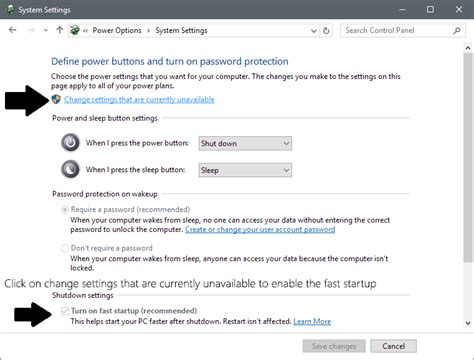Click 'Shutdown settings' section label
The width and height of the screenshot is (474, 360).
(83, 295)
